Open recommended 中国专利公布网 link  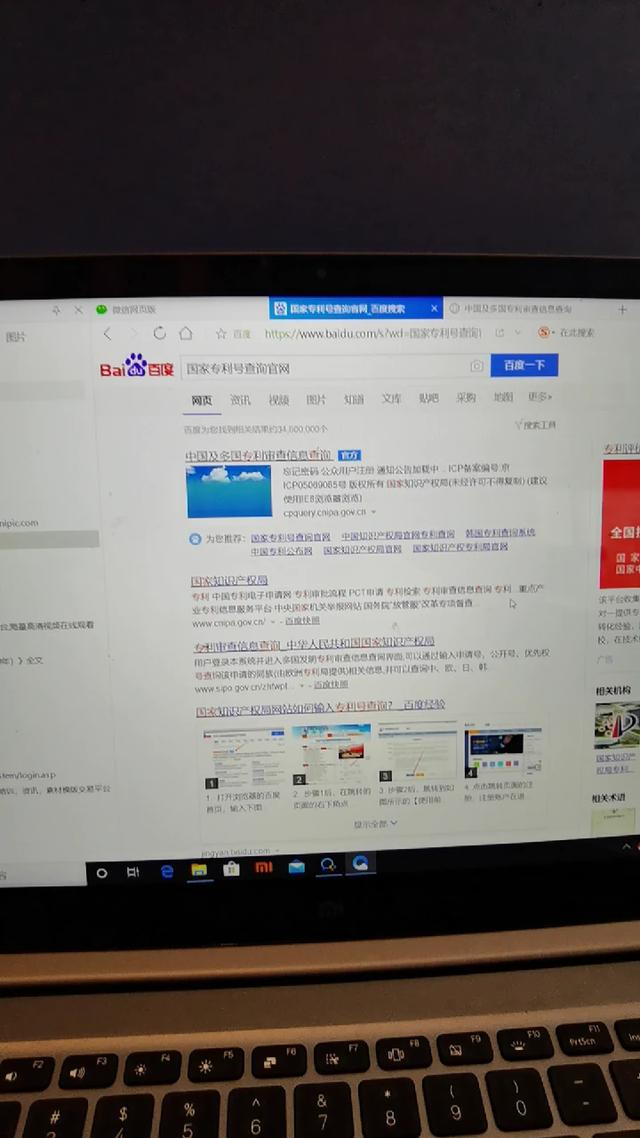tap(282, 551)
